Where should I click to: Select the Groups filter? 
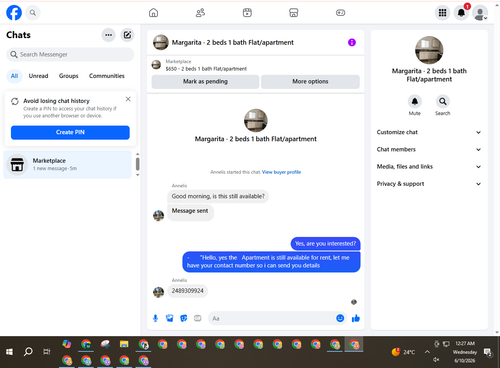point(68,76)
